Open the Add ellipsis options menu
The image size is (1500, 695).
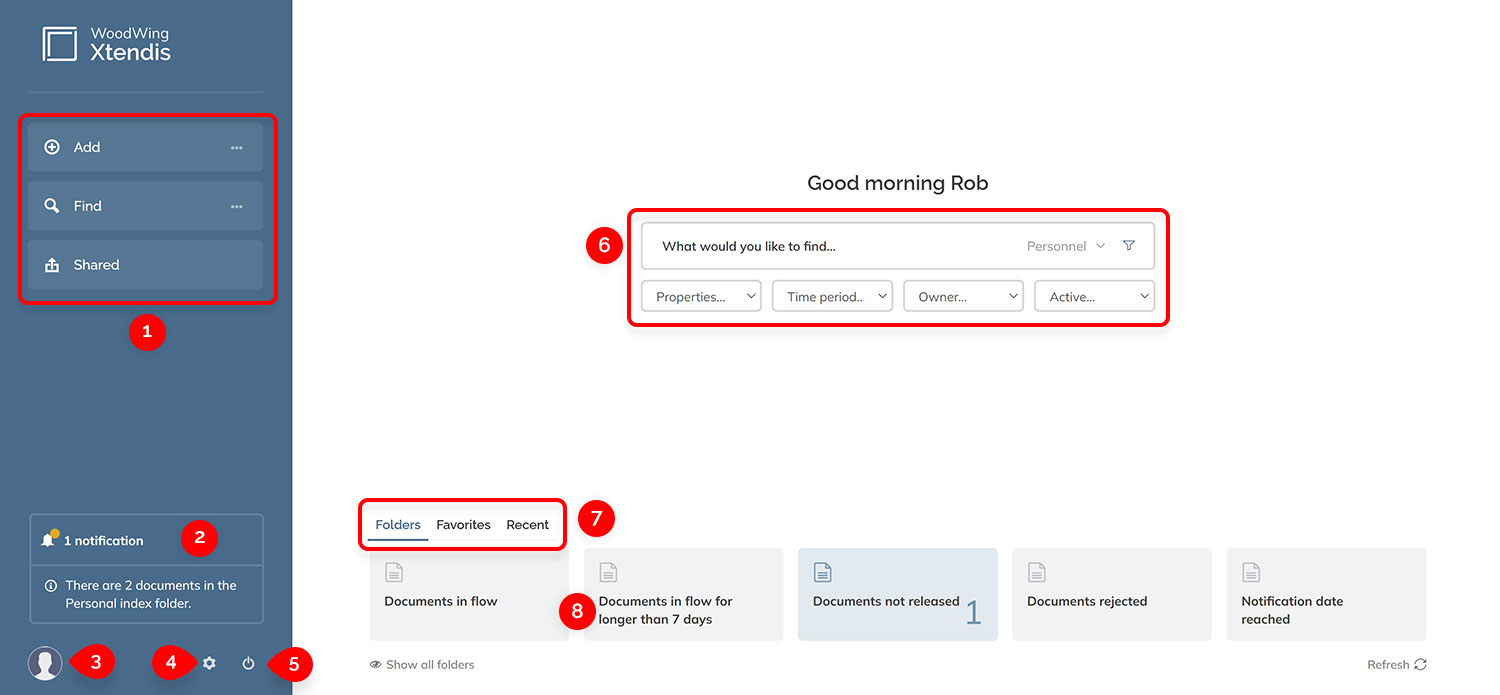236,147
